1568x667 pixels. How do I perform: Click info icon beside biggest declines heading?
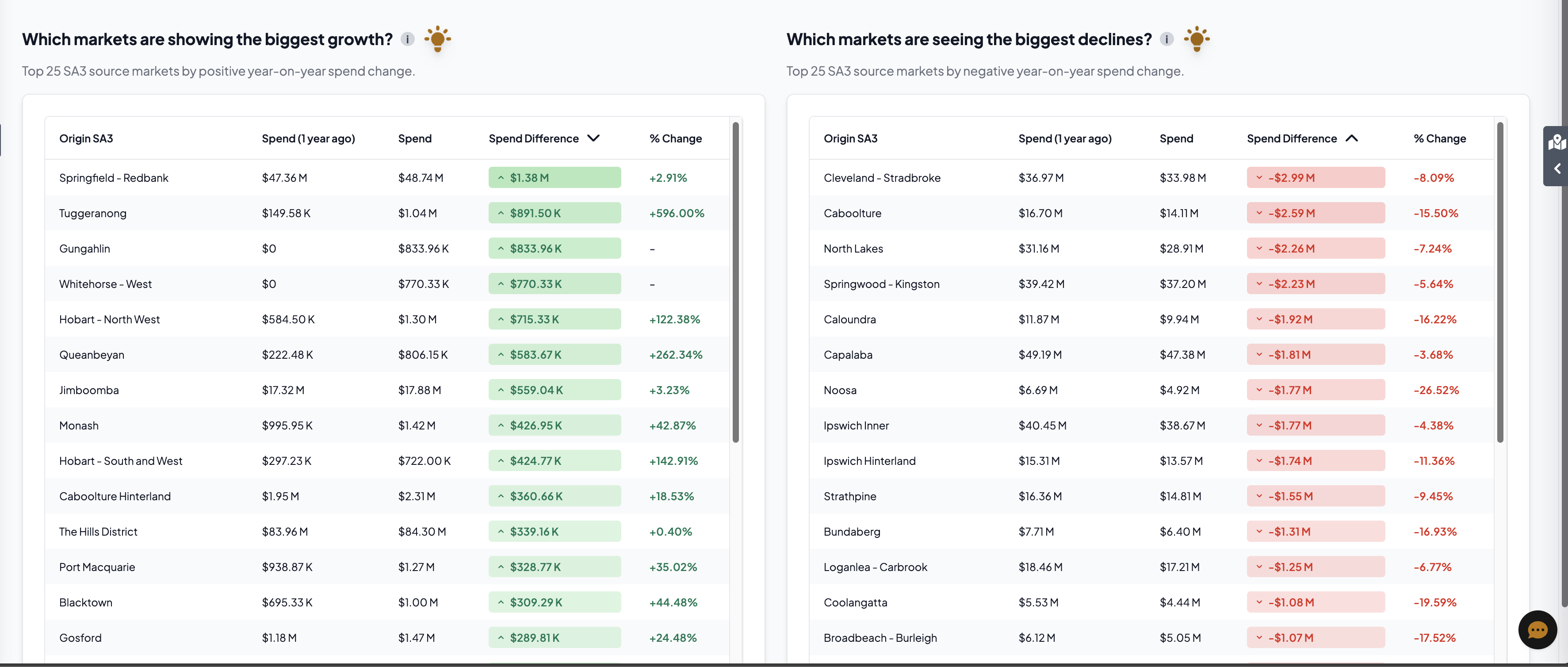click(1166, 39)
